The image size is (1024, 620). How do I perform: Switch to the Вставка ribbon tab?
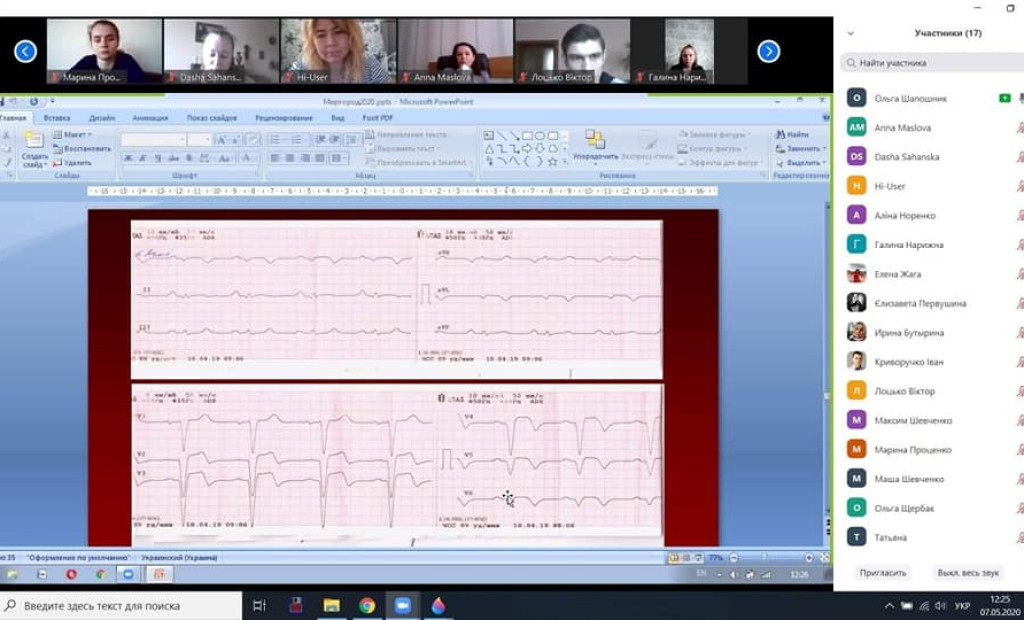point(57,117)
